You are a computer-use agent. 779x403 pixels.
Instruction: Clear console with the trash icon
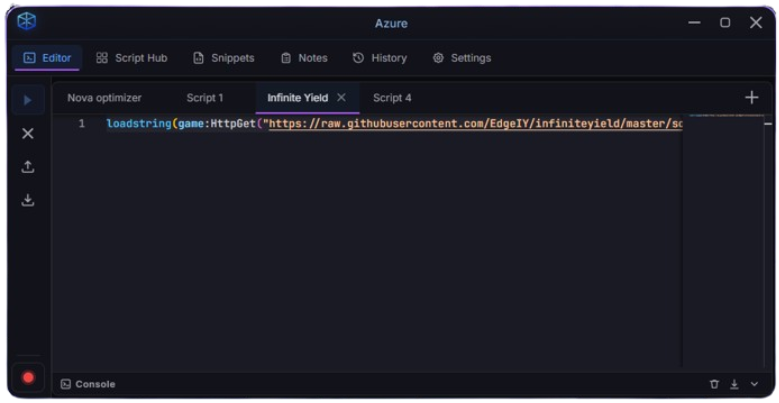[714, 384]
